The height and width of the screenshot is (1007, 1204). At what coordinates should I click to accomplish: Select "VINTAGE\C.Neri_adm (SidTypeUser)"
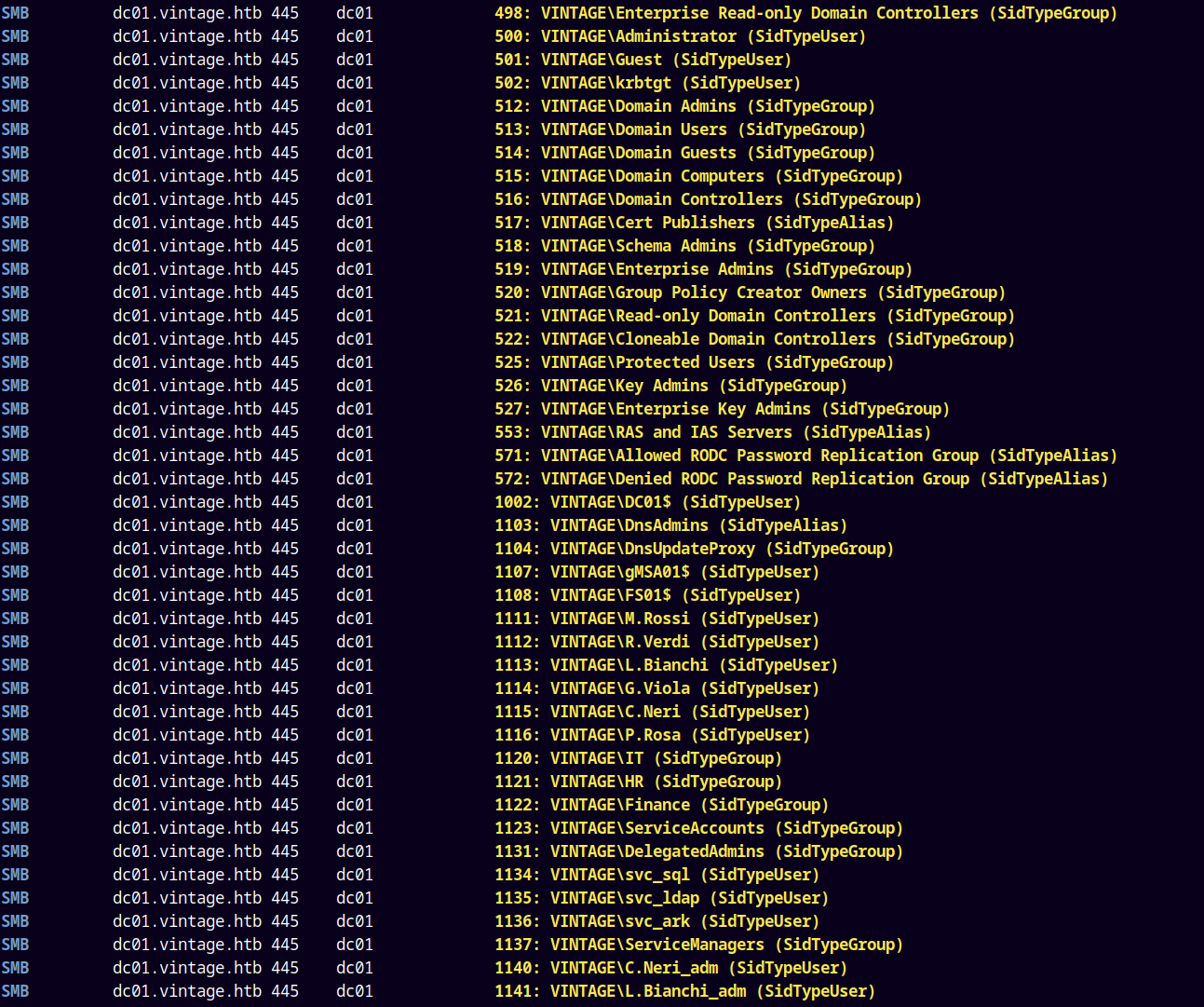699,968
